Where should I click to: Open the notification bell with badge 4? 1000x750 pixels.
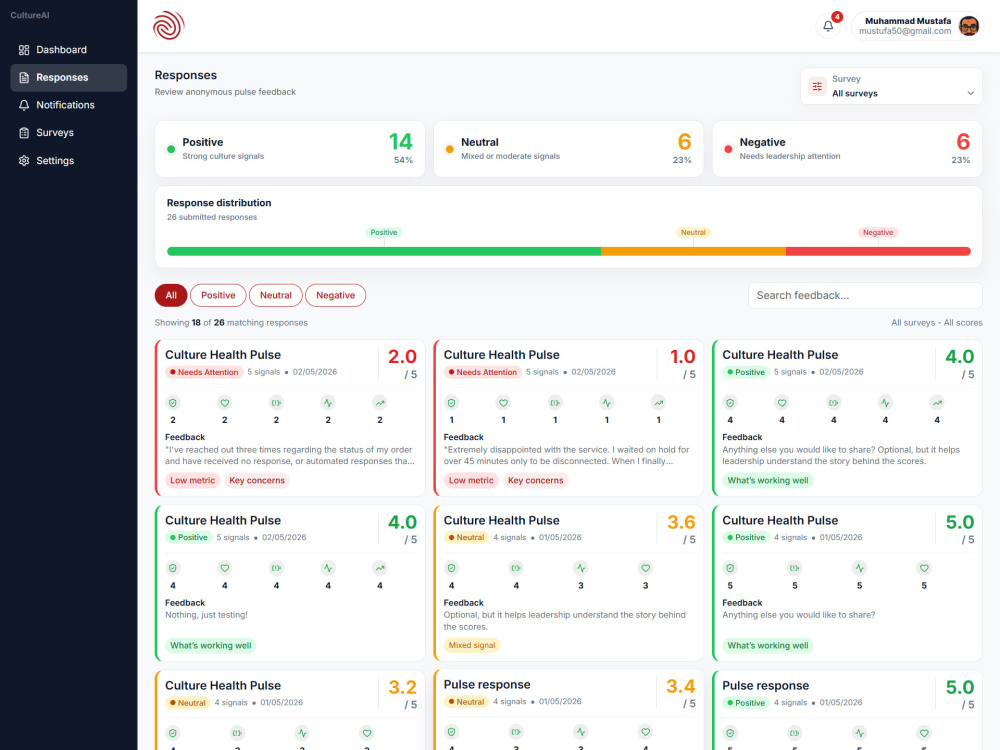click(x=828, y=26)
